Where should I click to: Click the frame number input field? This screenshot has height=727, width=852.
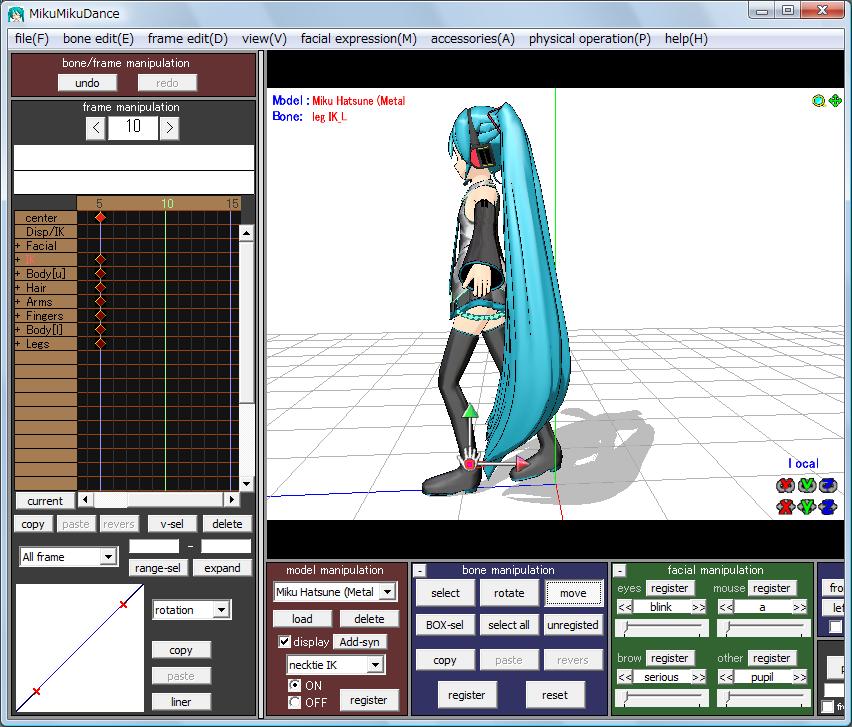[x=133, y=128]
